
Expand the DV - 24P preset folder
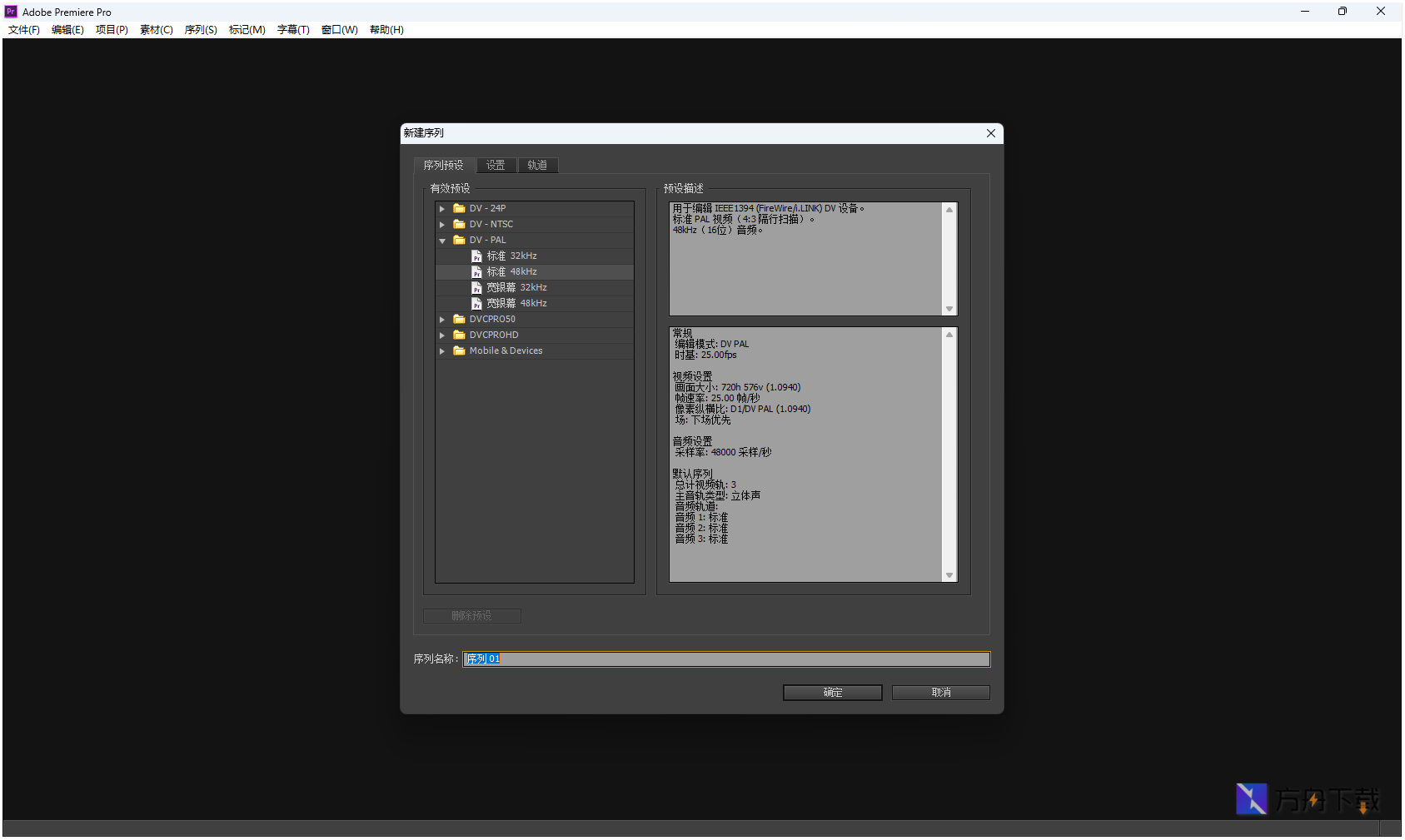(x=442, y=209)
